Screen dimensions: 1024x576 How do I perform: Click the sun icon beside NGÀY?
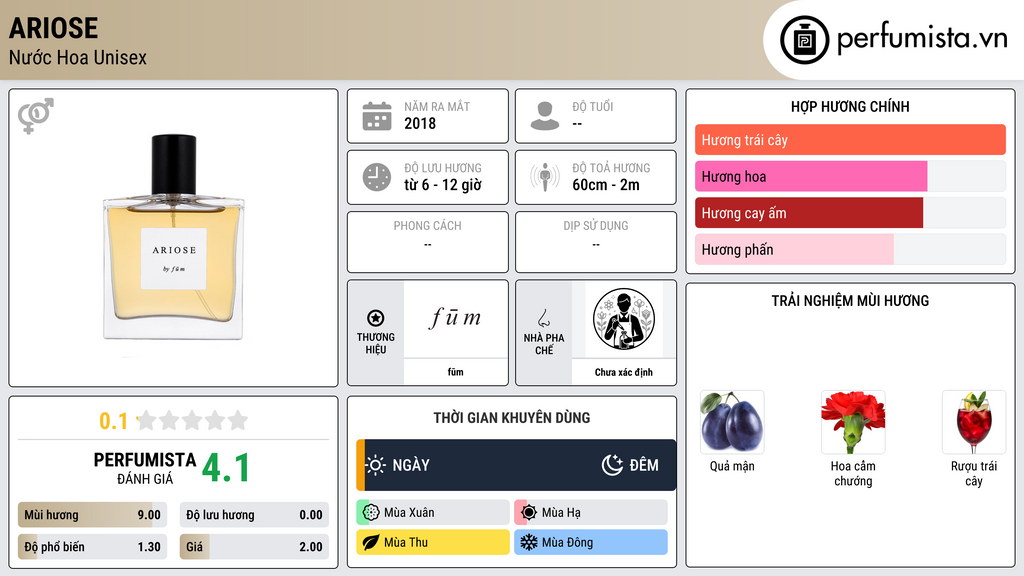coord(376,465)
